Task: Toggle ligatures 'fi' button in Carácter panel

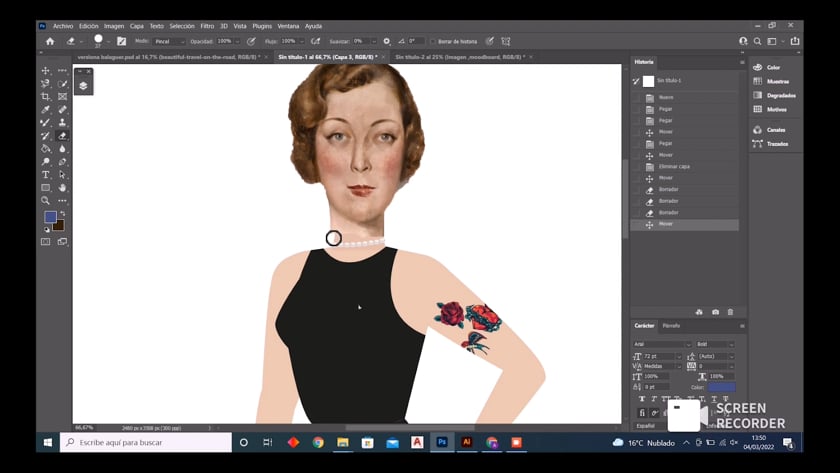Action: click(x=642, y=413)
